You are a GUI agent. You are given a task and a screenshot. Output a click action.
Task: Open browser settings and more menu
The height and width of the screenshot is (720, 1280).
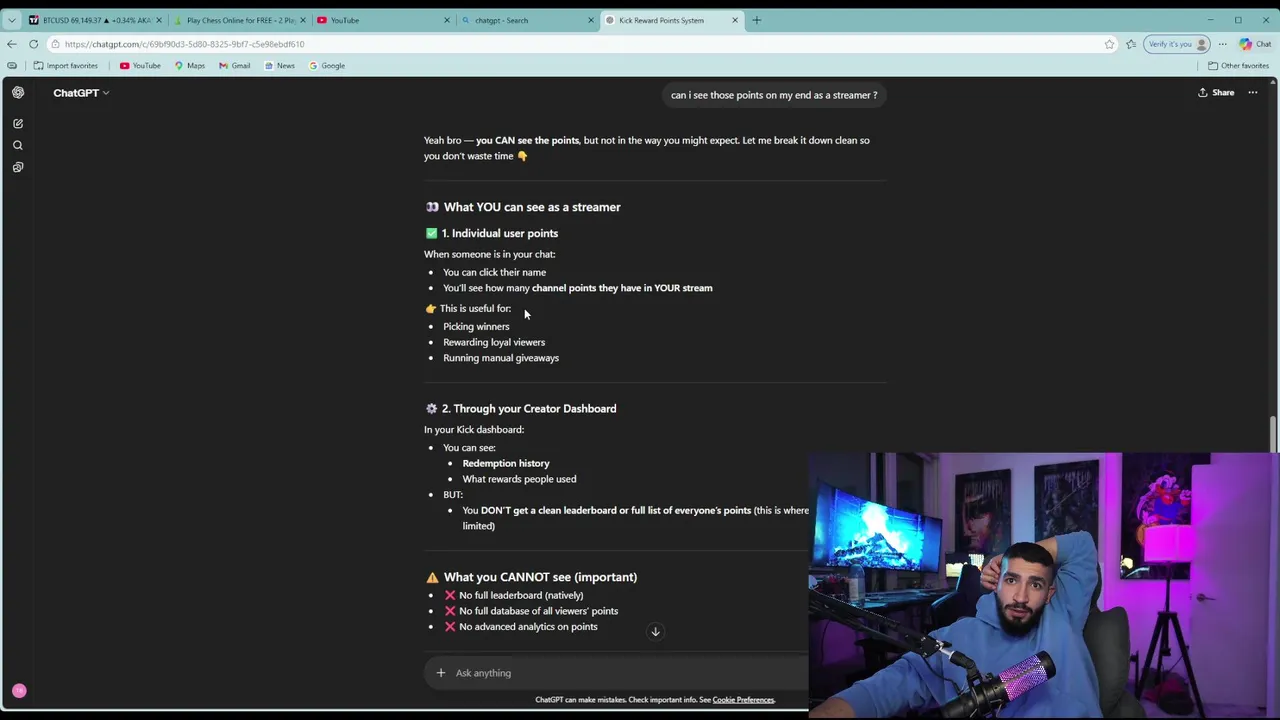pos(1222,44)
